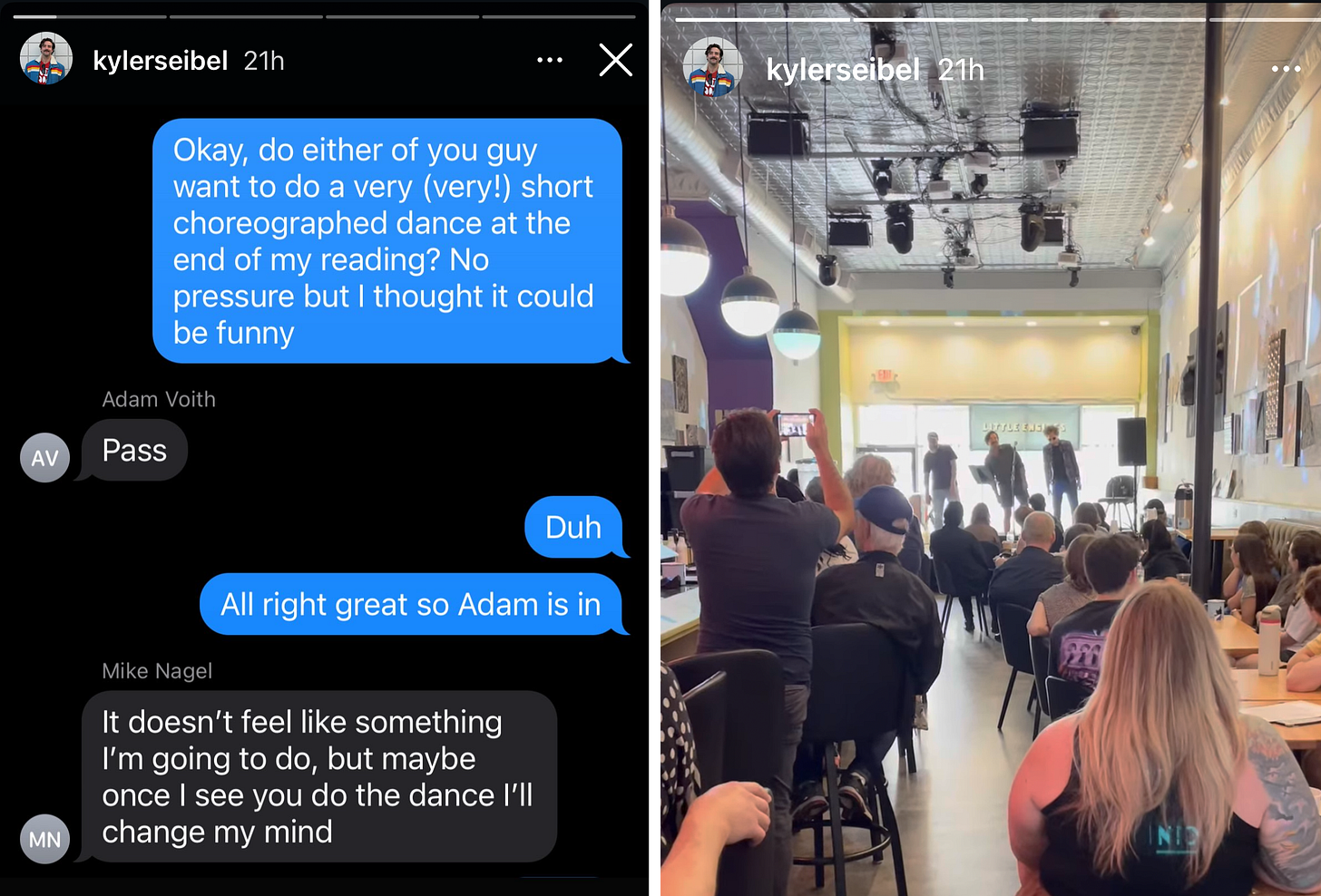Jump to second progress segment of left story
The image size is (1321, 896).
tap(246, 16)
